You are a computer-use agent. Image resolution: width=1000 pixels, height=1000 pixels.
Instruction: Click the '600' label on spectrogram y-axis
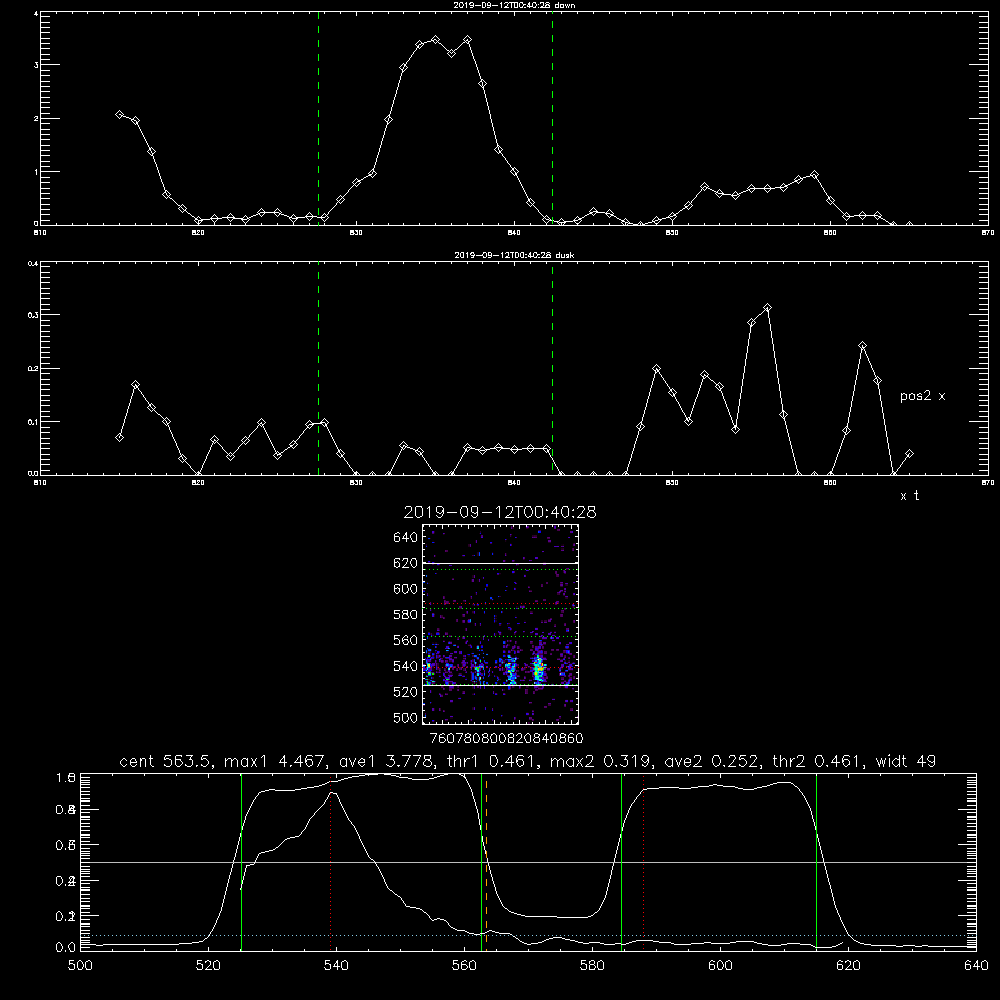pos(406,589)
